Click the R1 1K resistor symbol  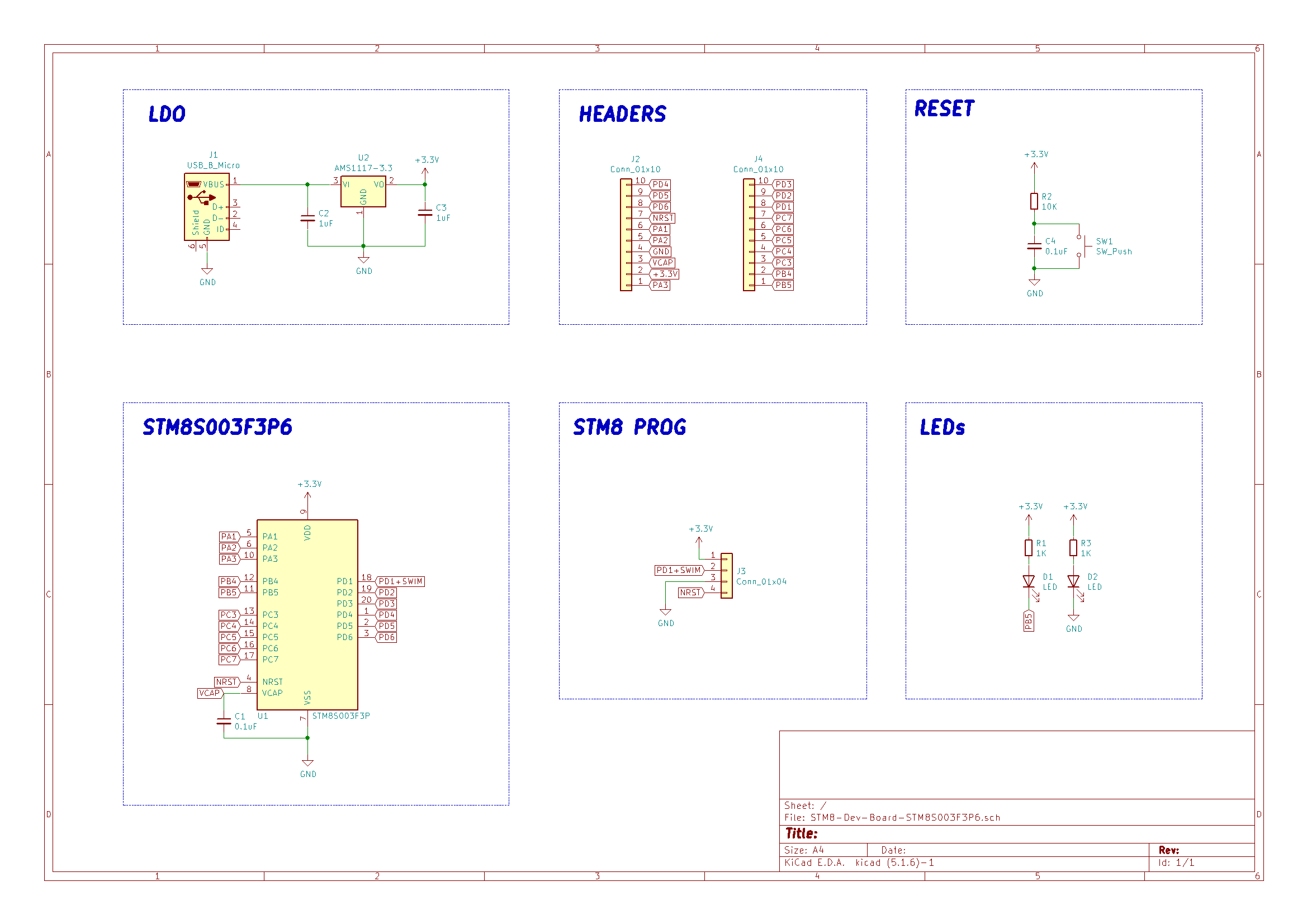[x=1029, y=548]
